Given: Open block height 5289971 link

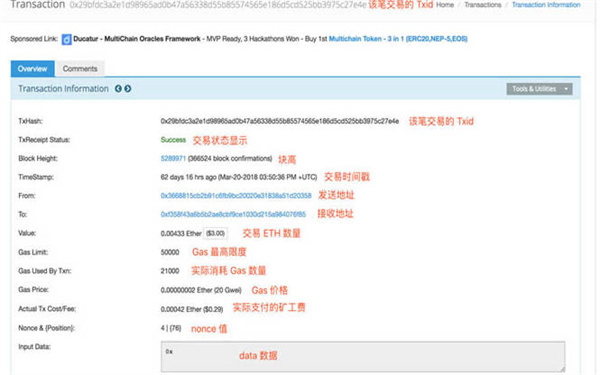Looking at the screenshot, I should (x=173, y=158).
